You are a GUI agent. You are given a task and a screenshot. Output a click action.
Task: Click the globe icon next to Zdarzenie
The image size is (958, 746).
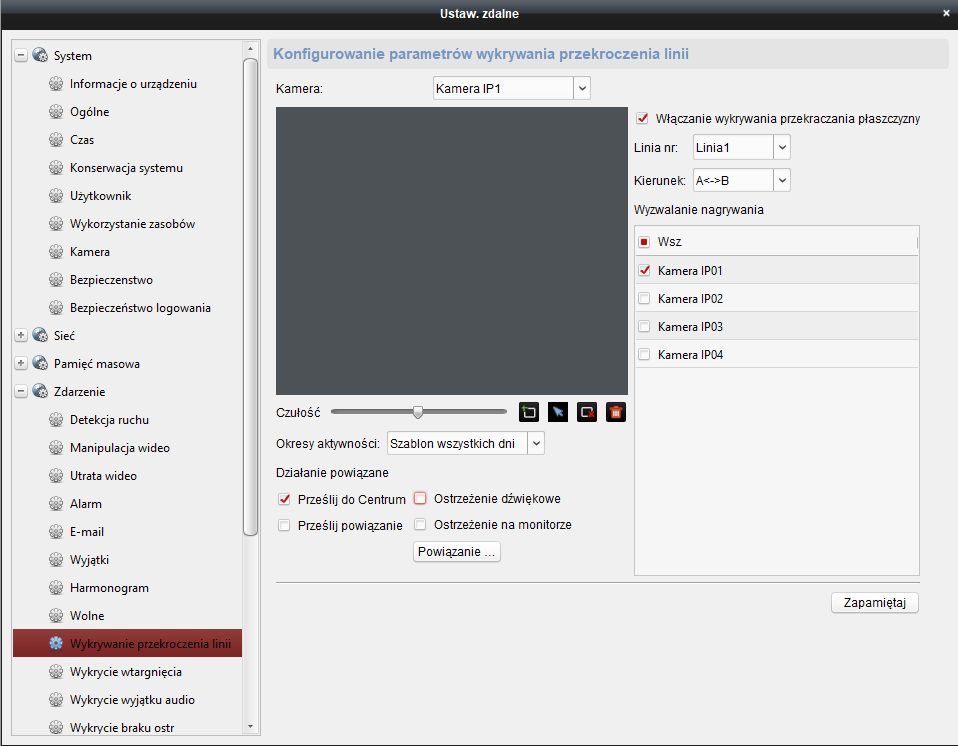click(x=40, y=392)
